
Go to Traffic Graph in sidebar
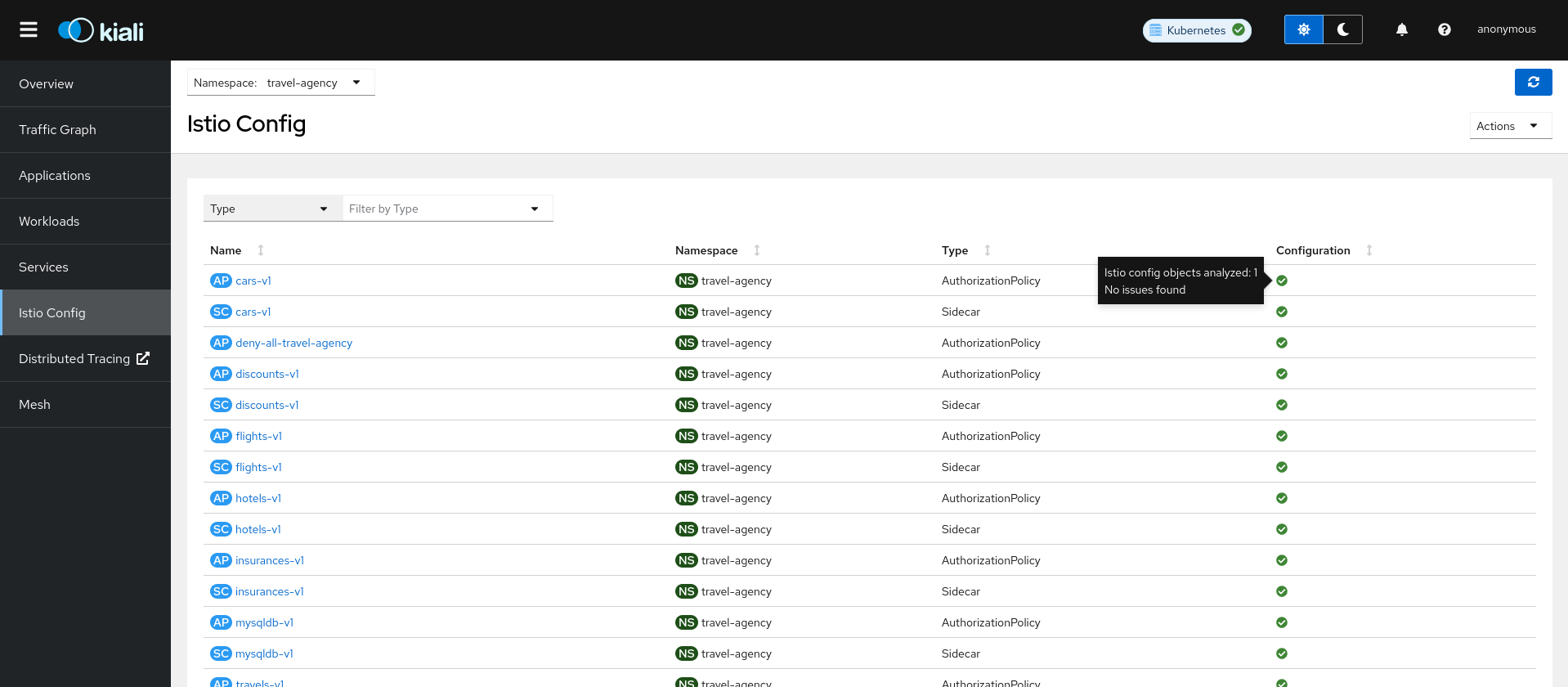click(57, 129)
